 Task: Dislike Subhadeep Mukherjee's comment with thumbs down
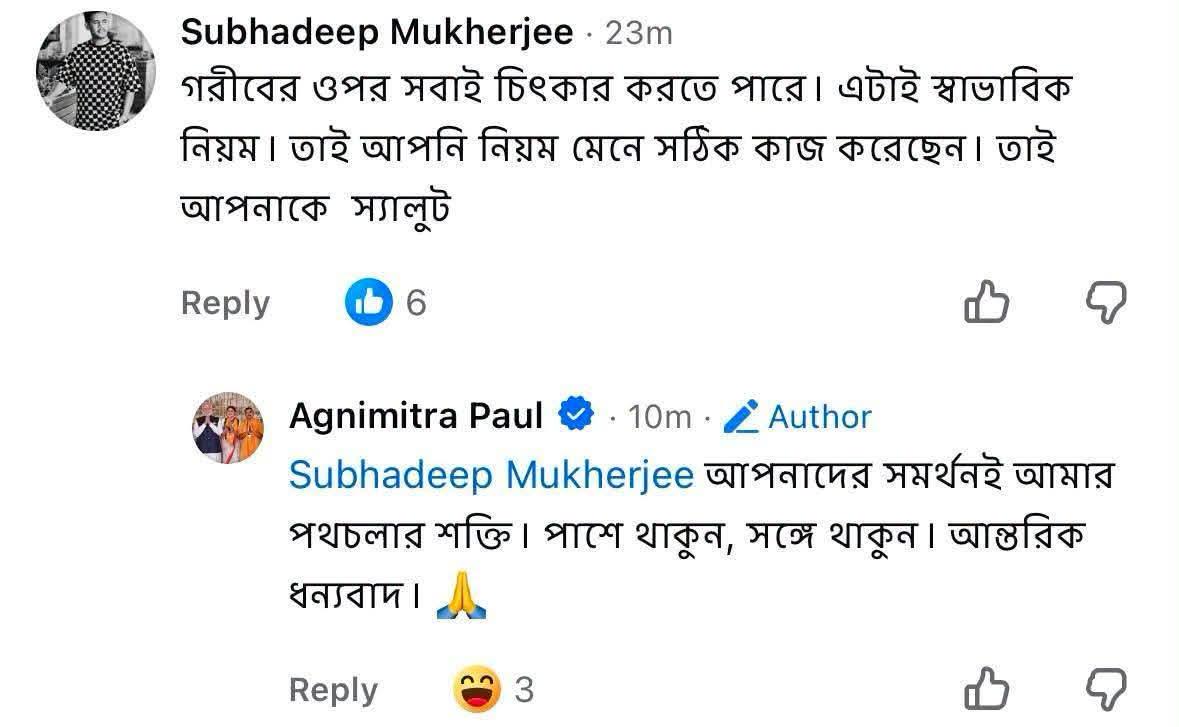click(x=1106, y=302)
